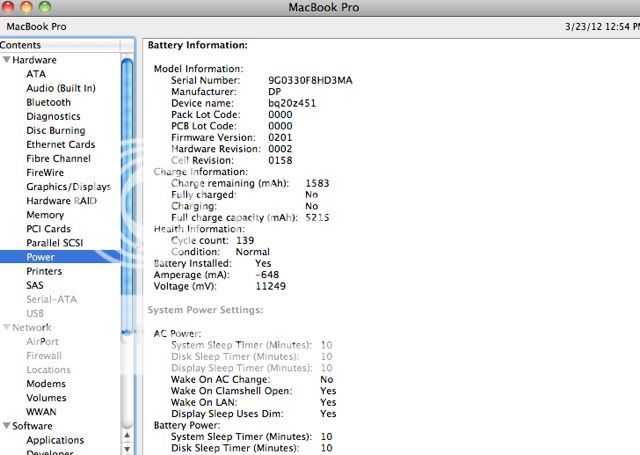Click full charge capacity value 5215
This screenshot has width=640, height=455.
pos(317,218)
